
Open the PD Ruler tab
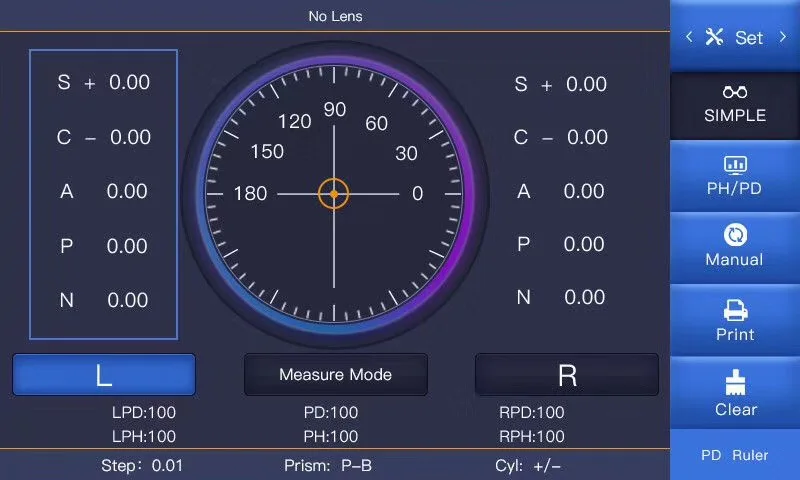pyautogui.click(x=735, y=455)
